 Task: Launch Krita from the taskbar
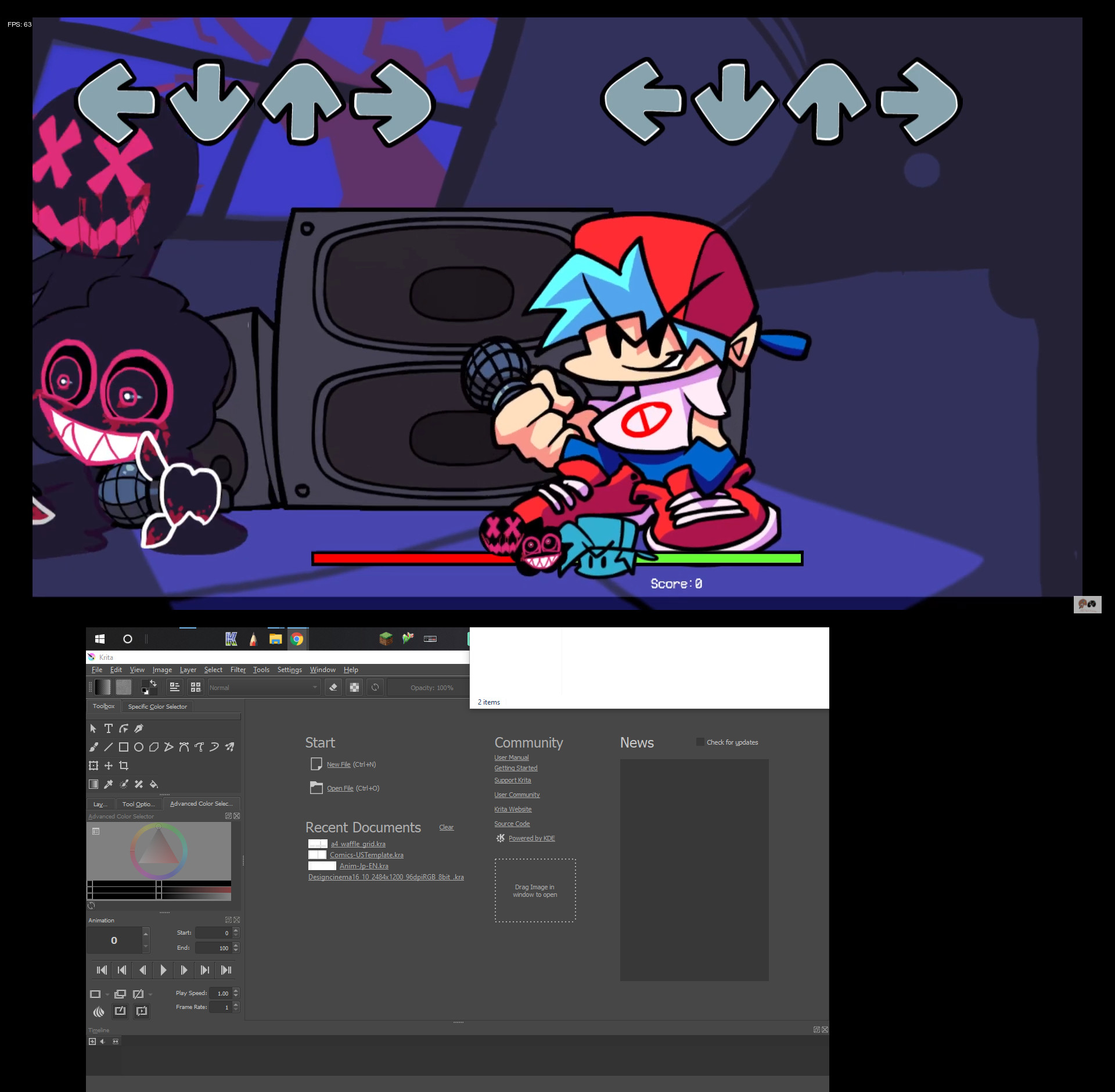[232, 639]
